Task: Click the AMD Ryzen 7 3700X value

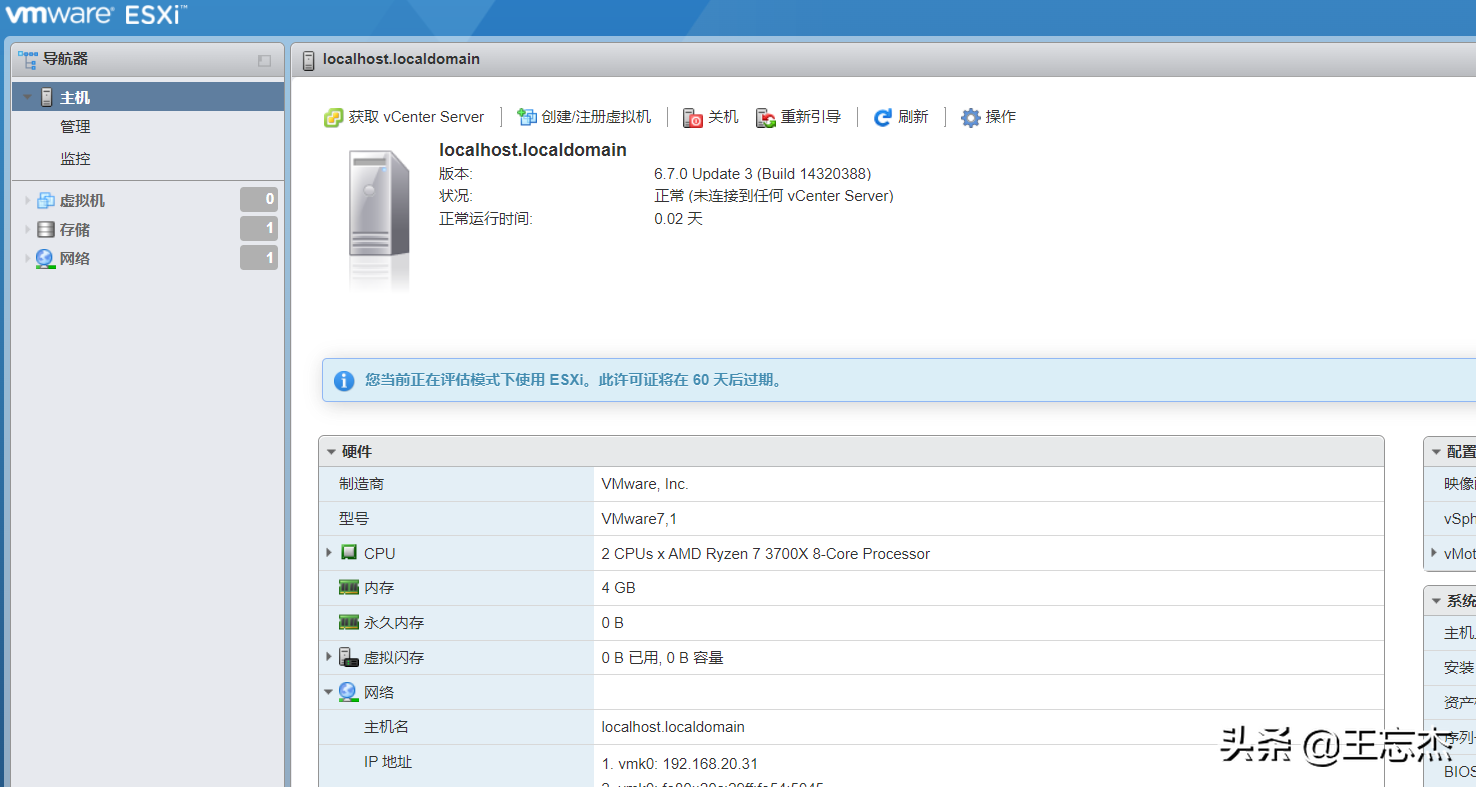Action: point(766,553)
